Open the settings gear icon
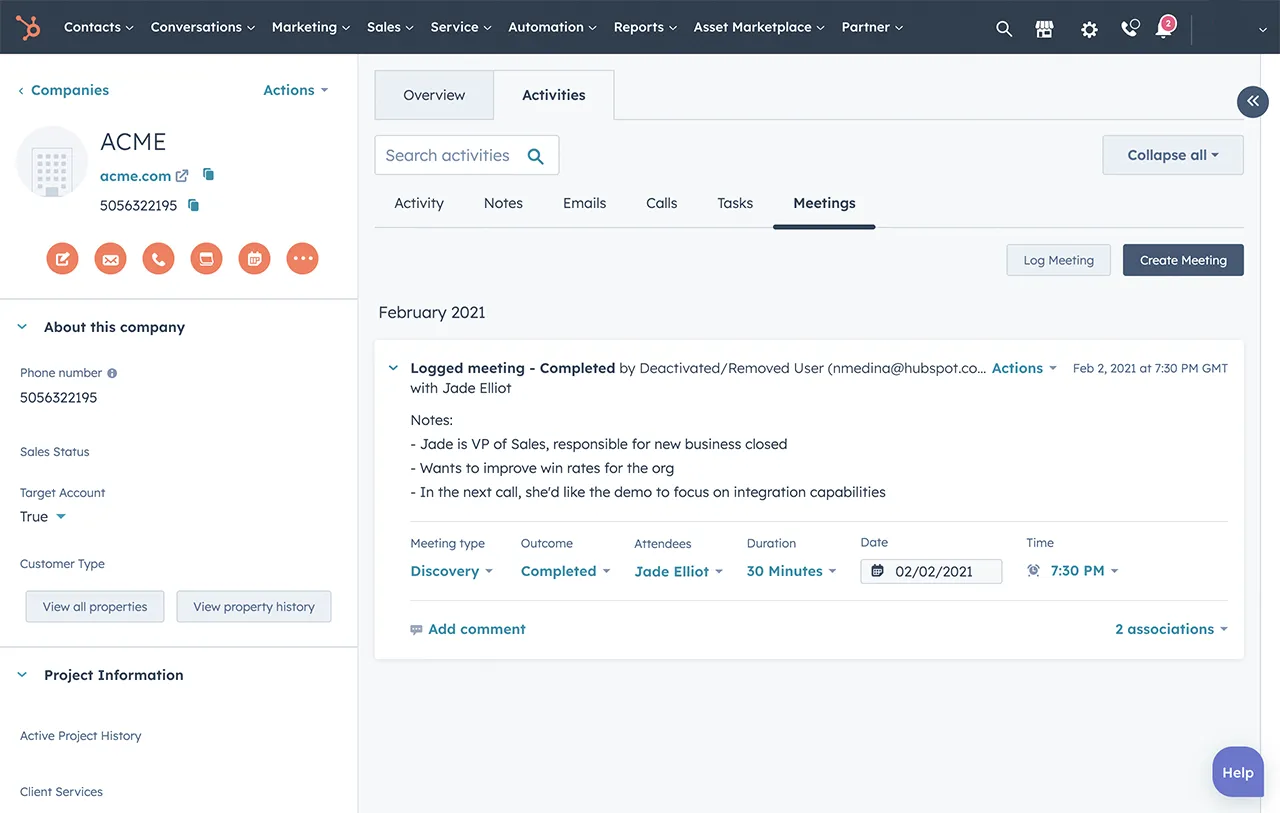The width and height of the screenshot is (1280, 813). [x=1089, y=29]
